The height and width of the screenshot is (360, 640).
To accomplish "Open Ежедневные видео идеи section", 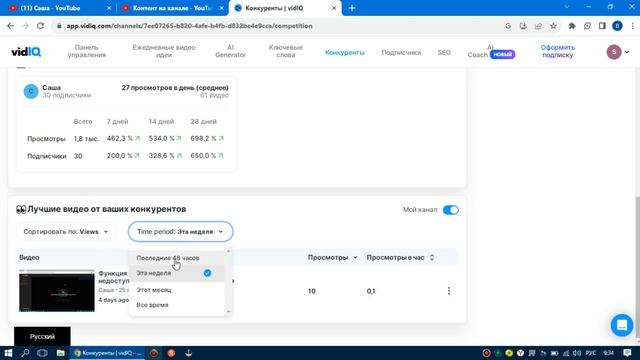I will [x=164, y=51].
